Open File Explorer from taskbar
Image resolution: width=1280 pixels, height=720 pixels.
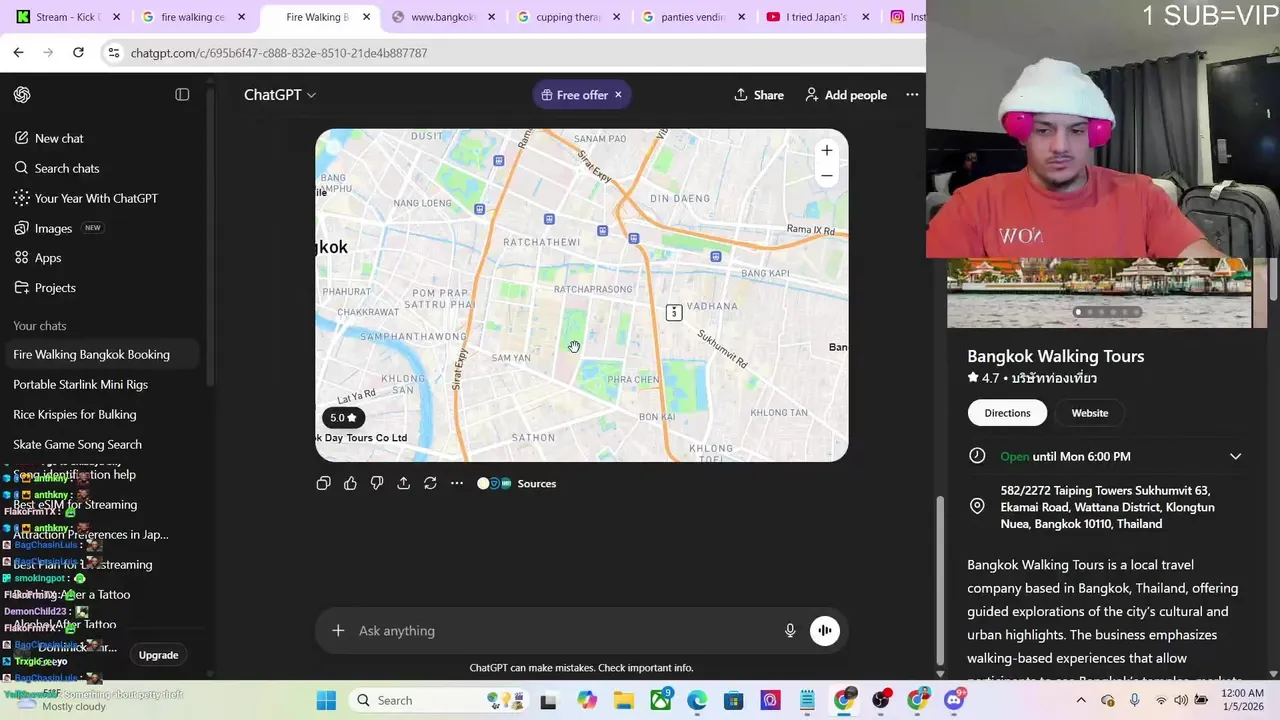pyautogui.click(x=623, y=700)
